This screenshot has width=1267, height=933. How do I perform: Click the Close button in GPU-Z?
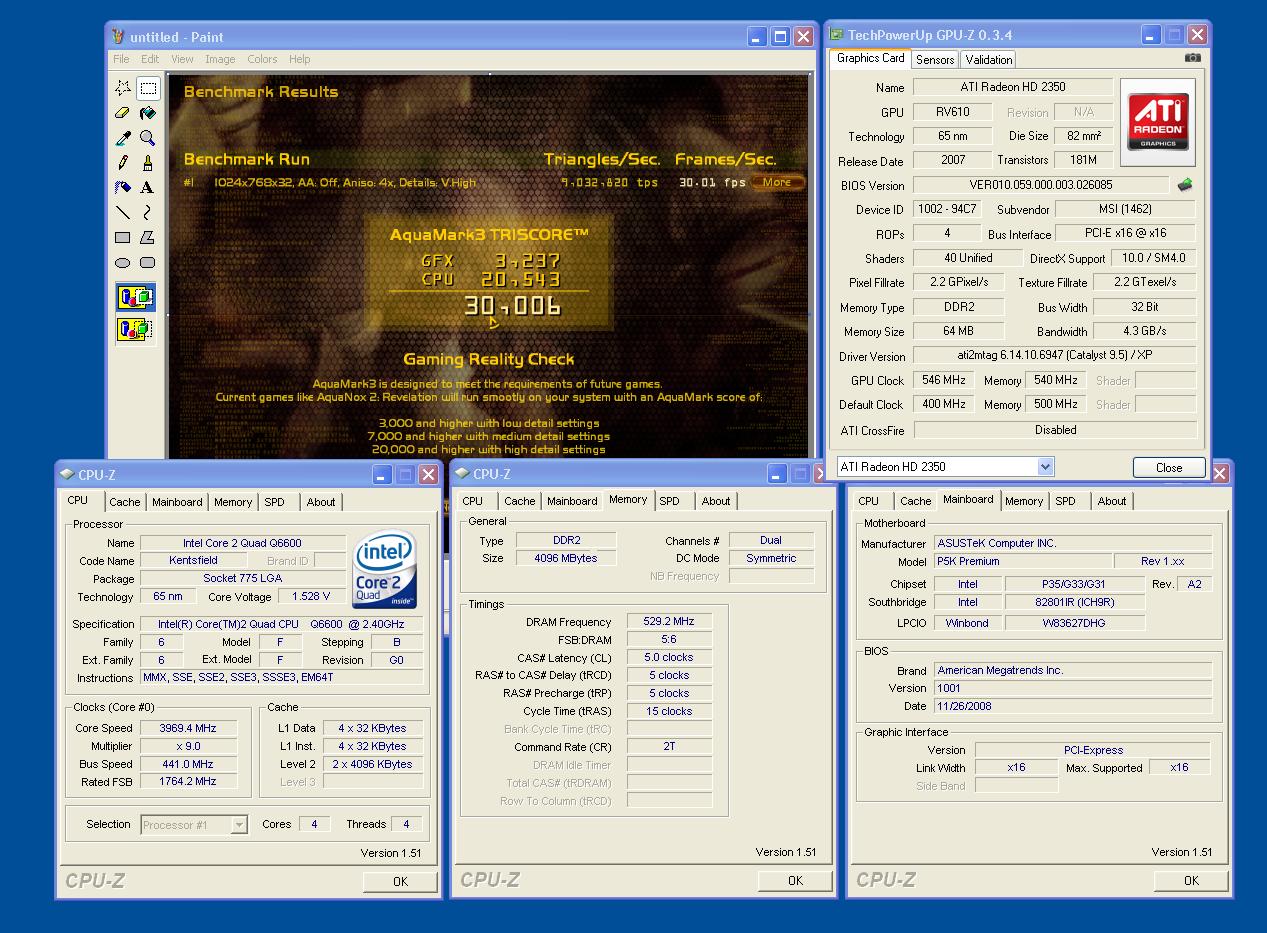(1169, 467)
